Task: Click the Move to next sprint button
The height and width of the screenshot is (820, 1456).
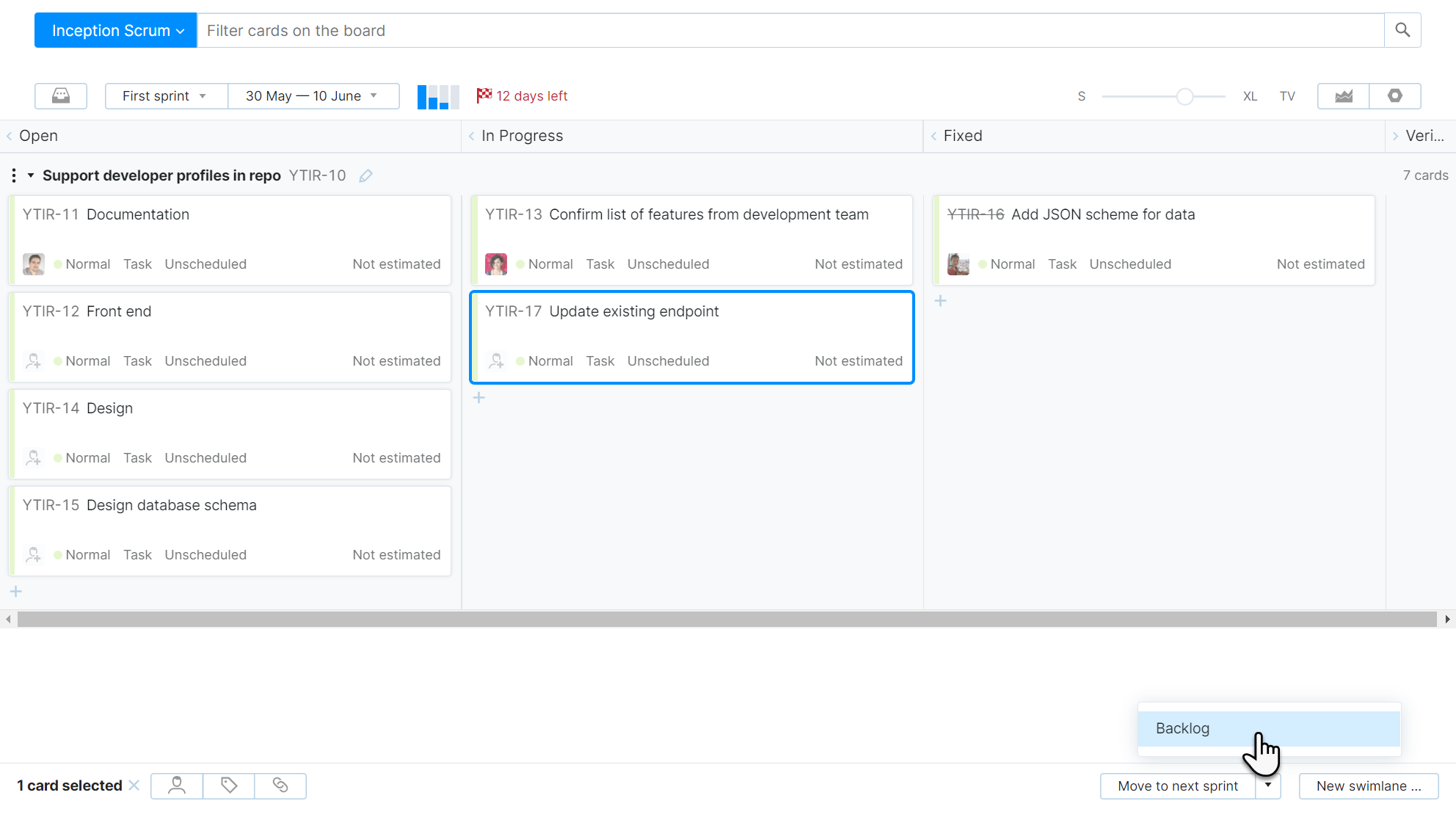Action: [1176, 785]
